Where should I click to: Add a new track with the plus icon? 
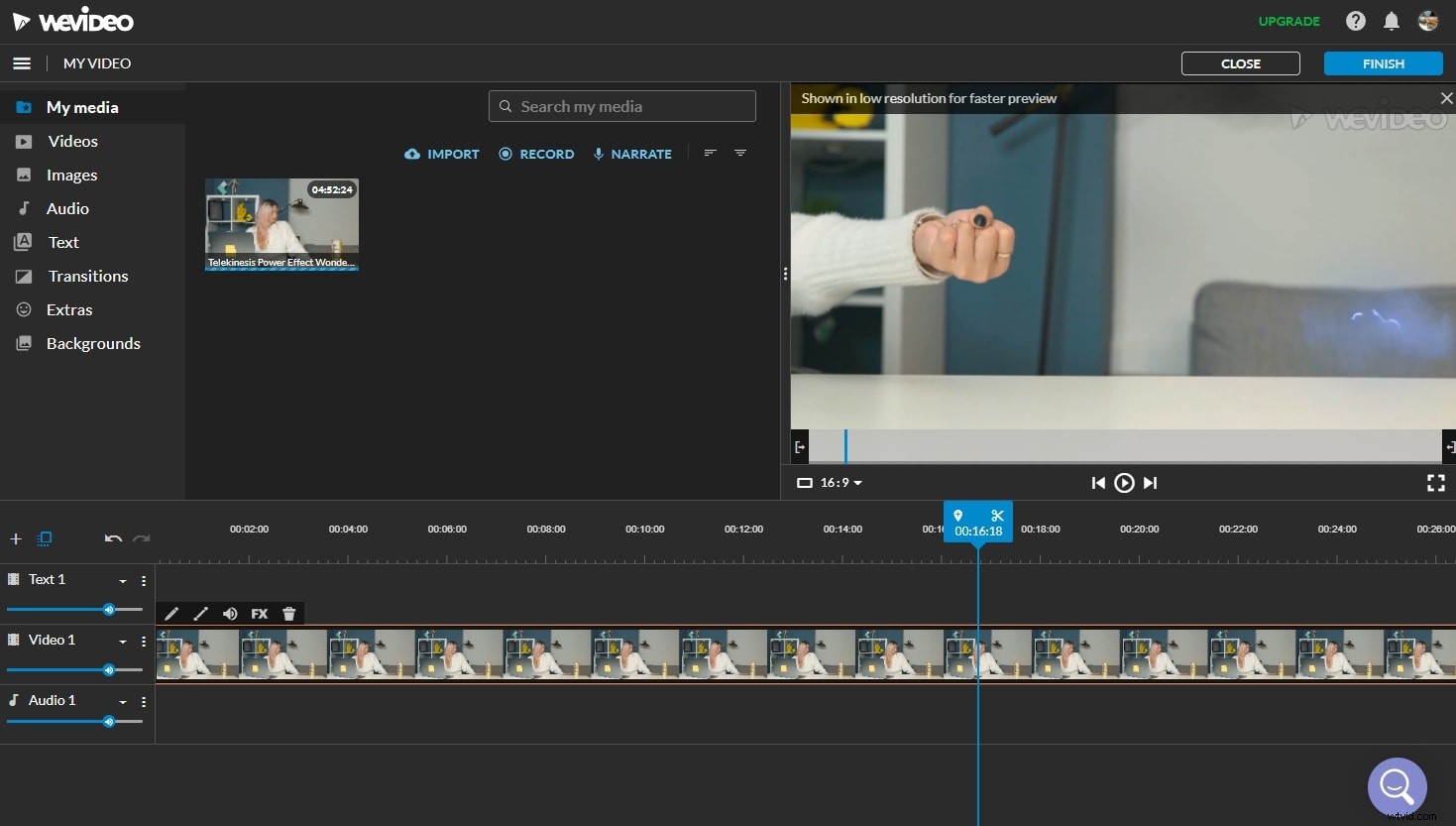(x=15, y=538)
